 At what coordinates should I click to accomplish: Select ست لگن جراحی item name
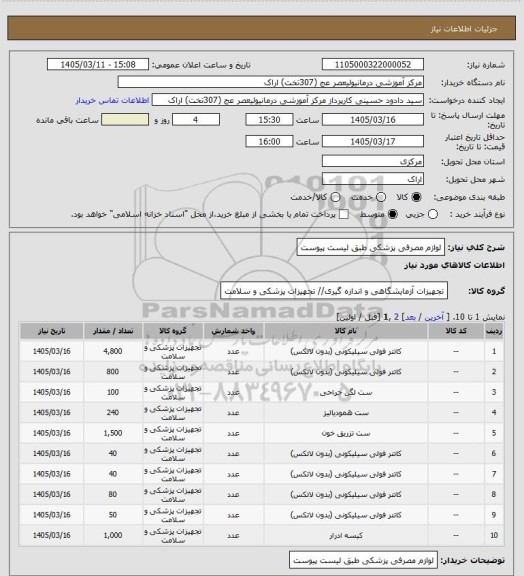coord(346,393)
